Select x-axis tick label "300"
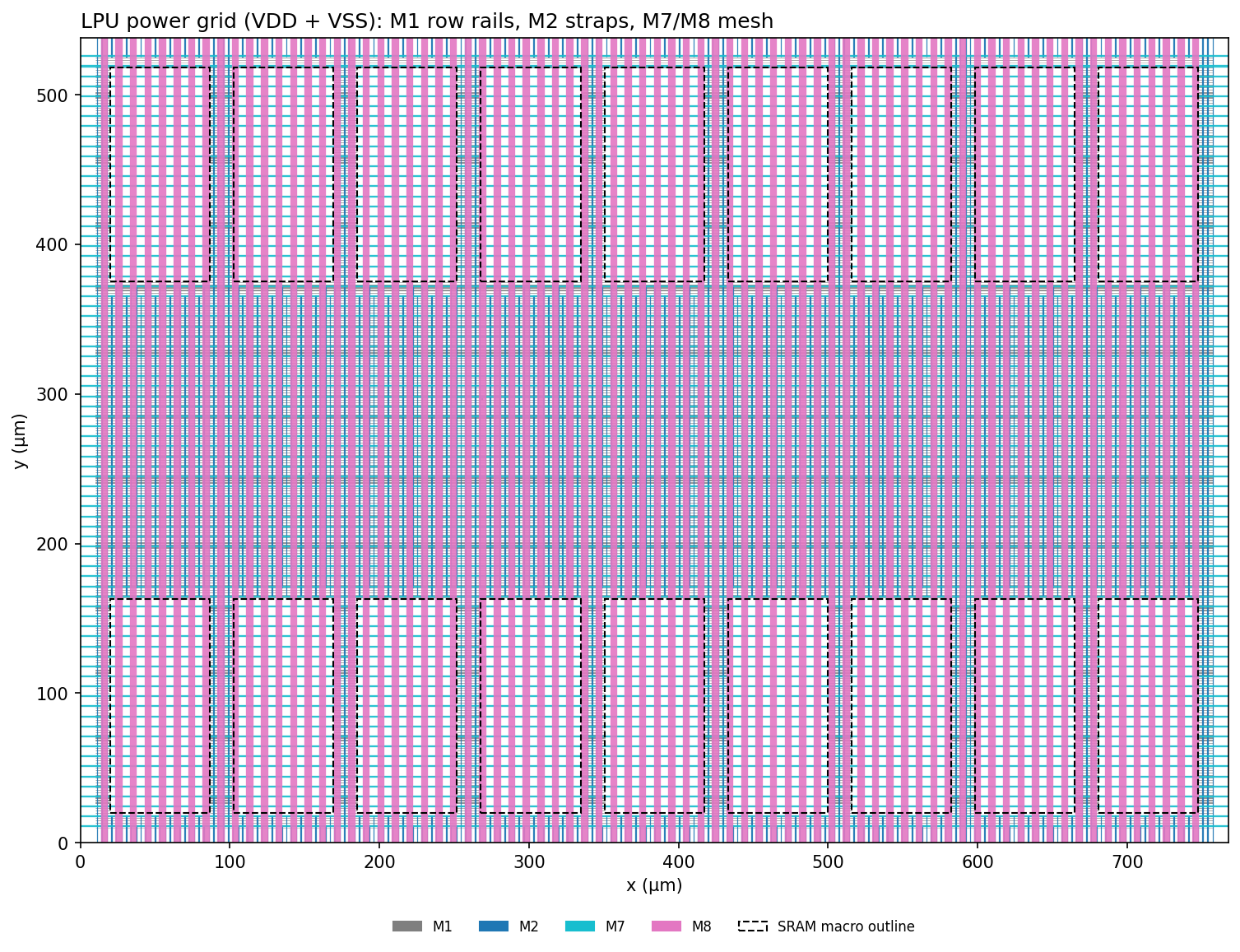 (528, 862)
